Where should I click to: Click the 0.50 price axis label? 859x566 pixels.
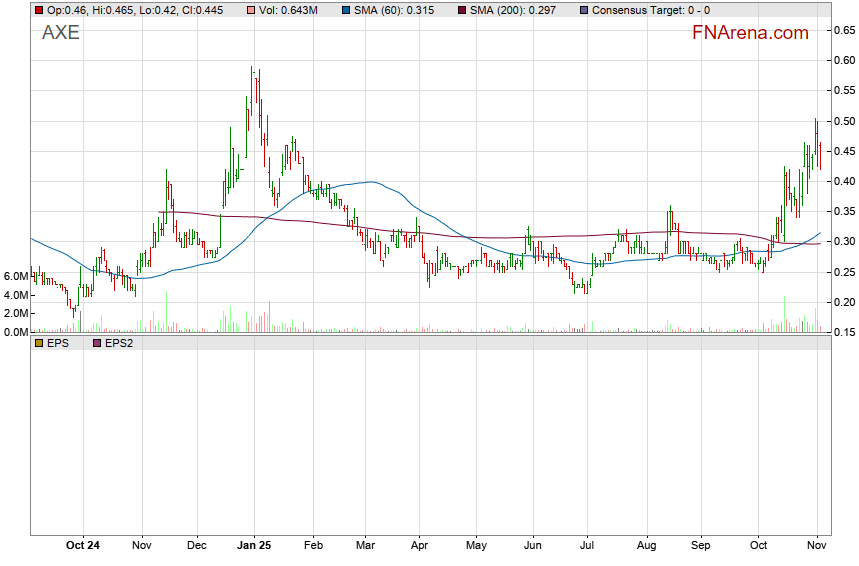point(843,121)
